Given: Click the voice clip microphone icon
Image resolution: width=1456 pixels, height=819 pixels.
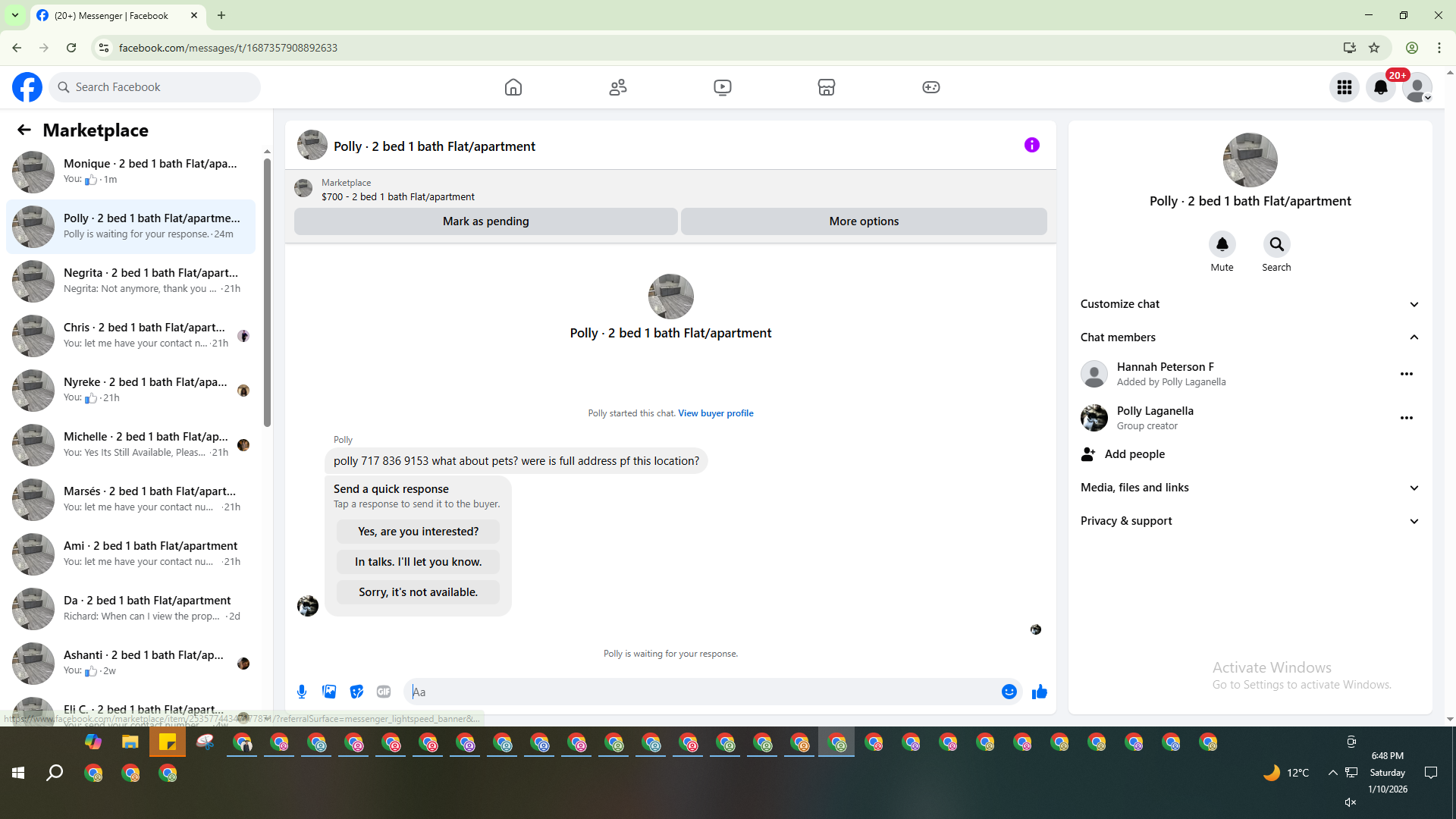Looking at the screenshot, I should (x=302, y=692).
